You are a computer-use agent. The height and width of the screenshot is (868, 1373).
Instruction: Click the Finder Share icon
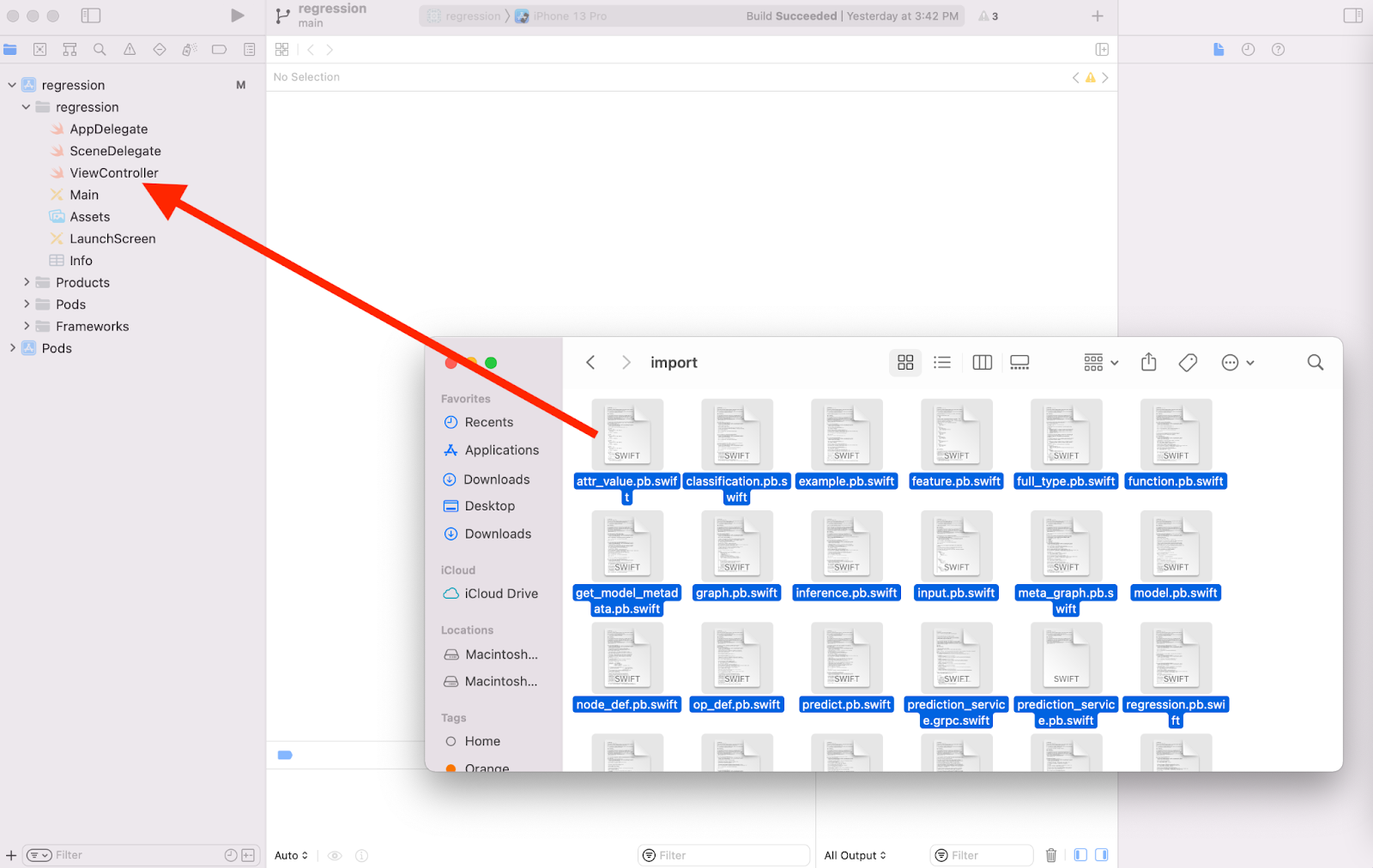tap(1148, 363)
